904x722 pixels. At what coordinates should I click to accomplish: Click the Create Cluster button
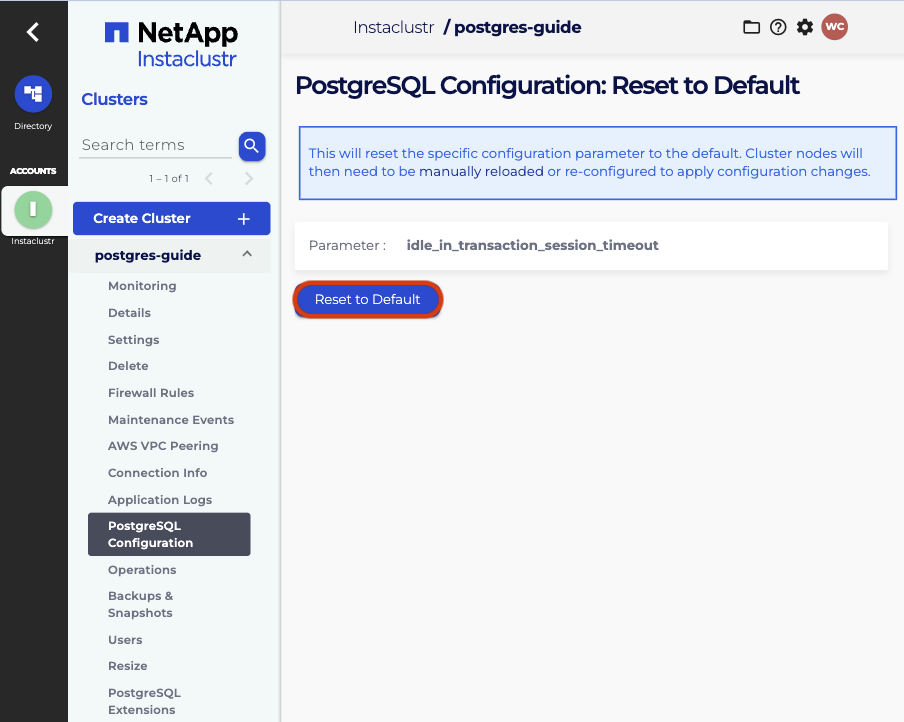click(x=171, y=218)
